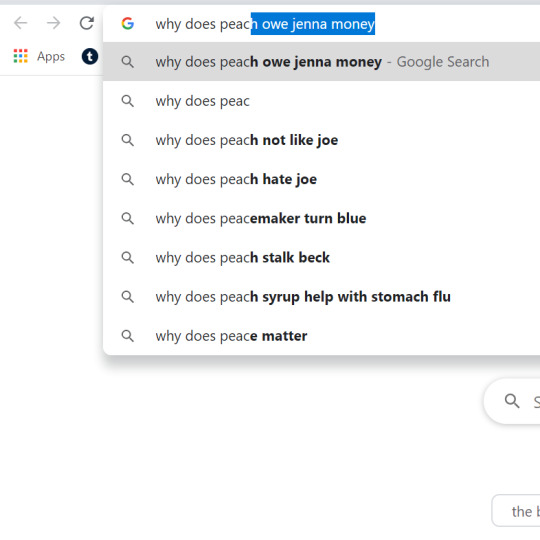Viewport: 540px width, 540px height.
Task: Click the browser forward arrow
Action: point(53,23)
